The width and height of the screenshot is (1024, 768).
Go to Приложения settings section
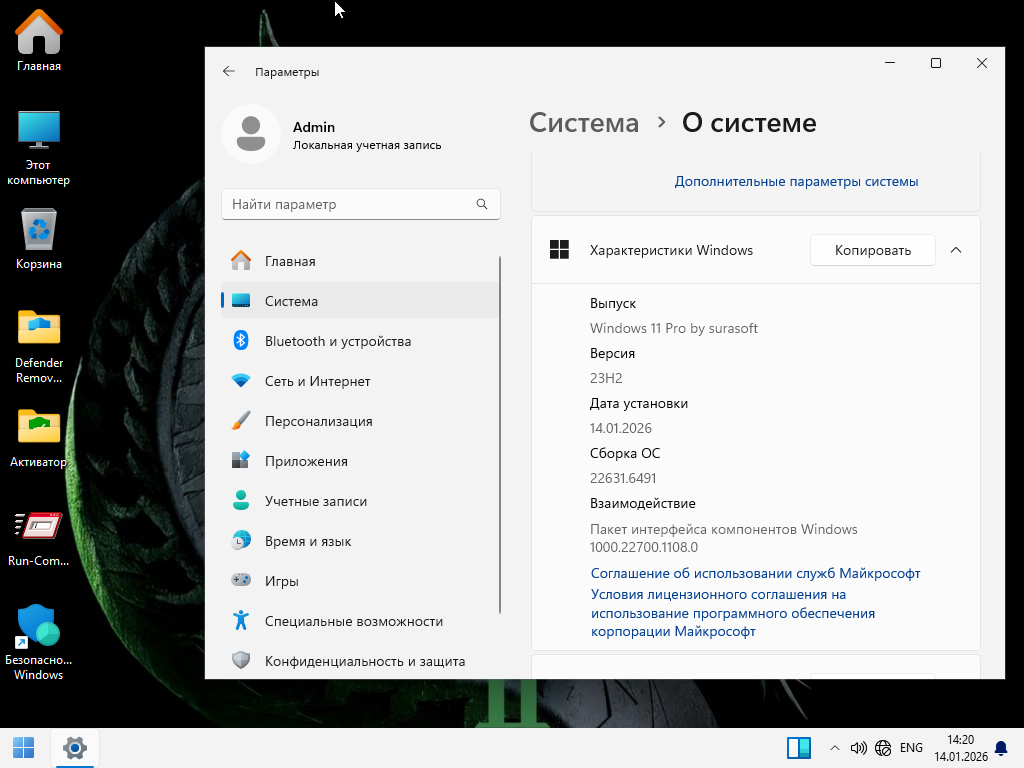click(x=306, y=461)
